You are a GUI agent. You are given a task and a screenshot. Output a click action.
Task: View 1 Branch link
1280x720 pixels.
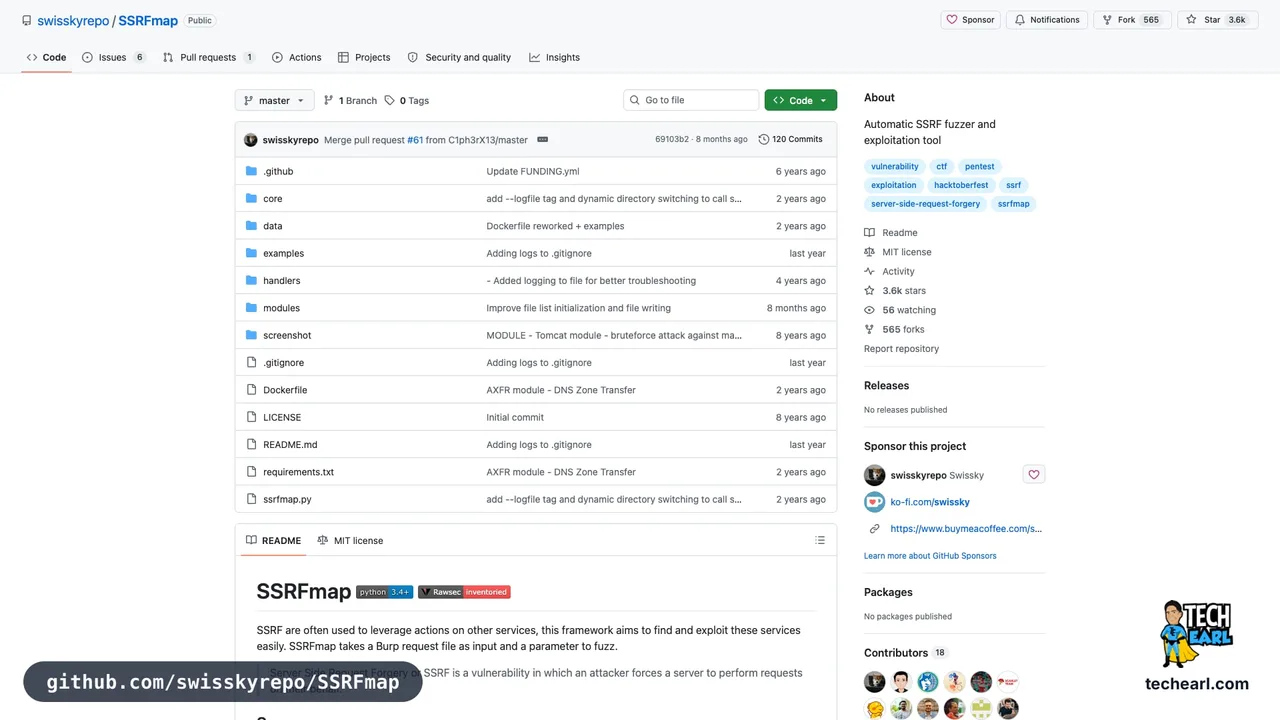point(350,100)
